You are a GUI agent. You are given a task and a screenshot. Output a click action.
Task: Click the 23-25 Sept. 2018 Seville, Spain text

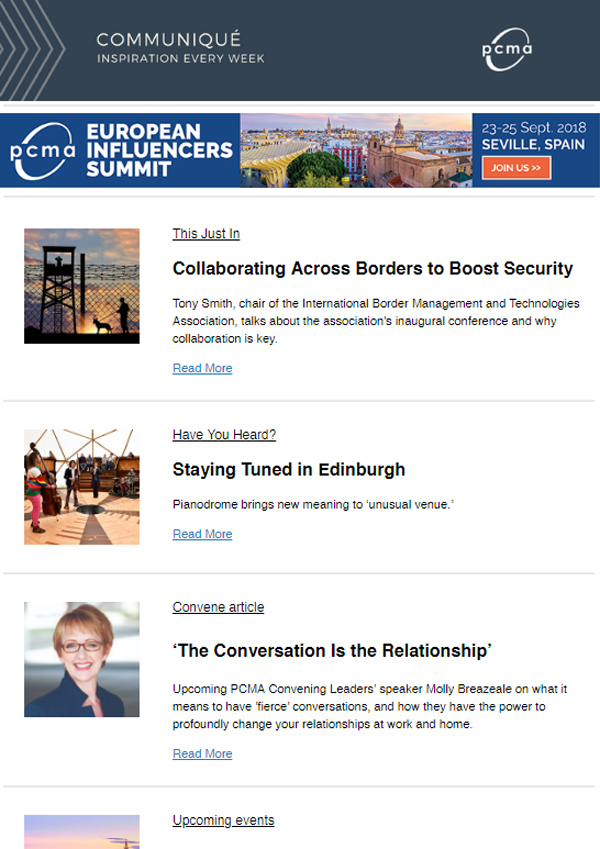(533, 136)
